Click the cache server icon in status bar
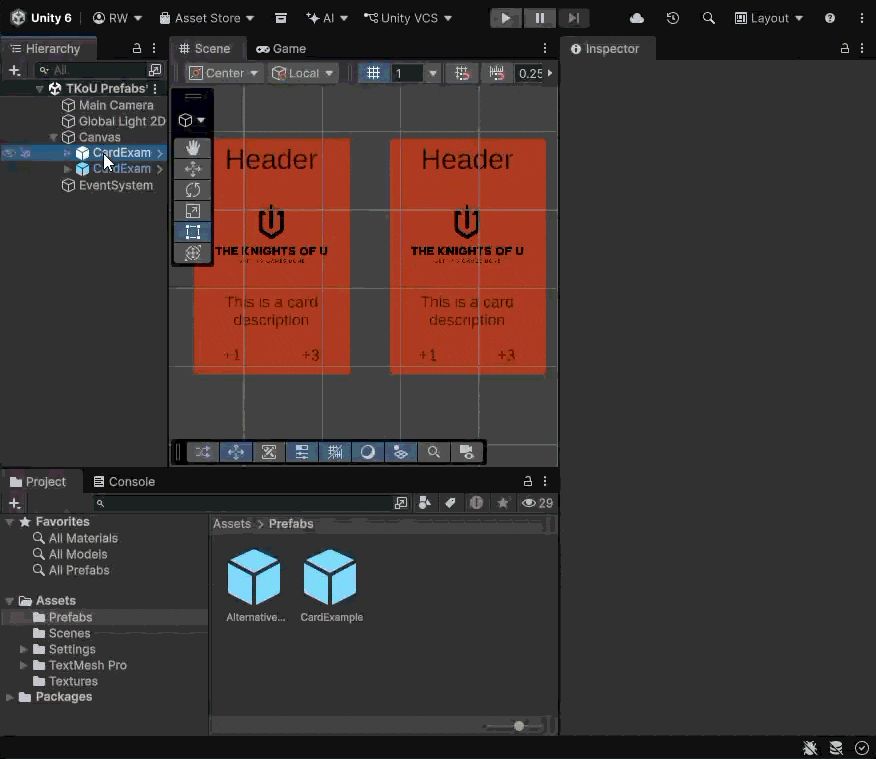876x759 pixels. 836,748
